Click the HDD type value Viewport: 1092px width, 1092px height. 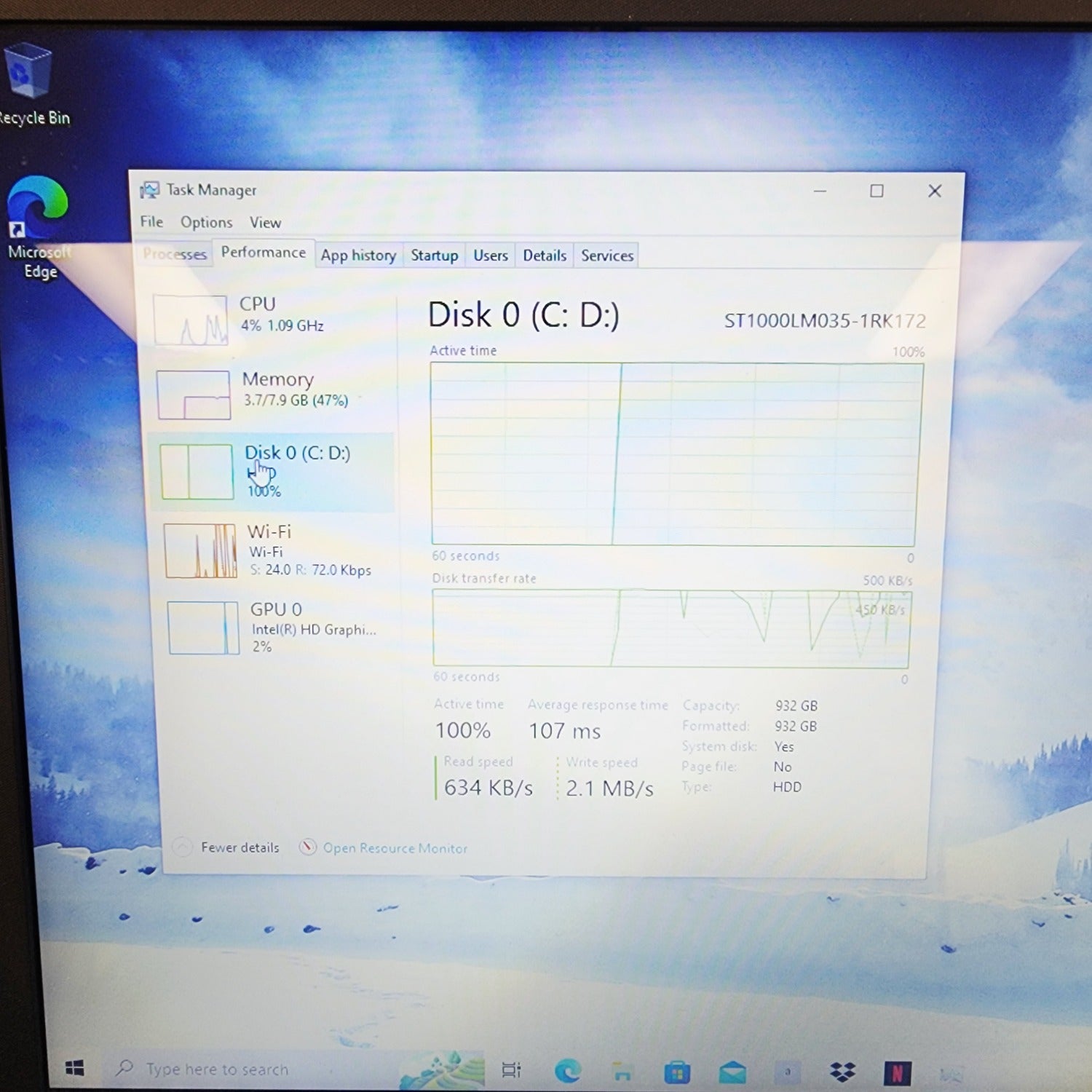point(787,787)
